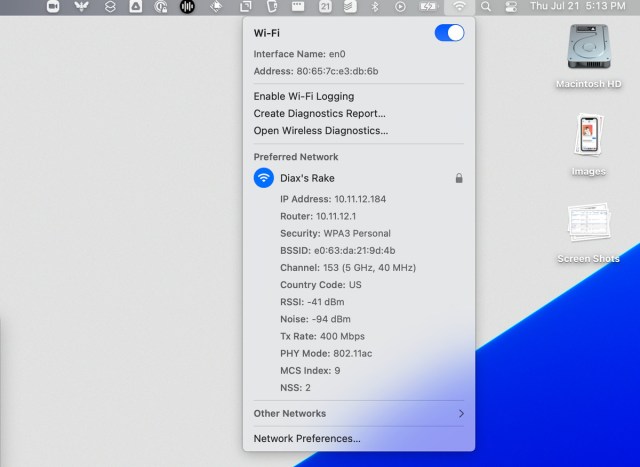Image resolution: width=640 pixels, height=467 pixels.
Task: Click the blue Wi-Fi icon beside Diax's Rake
Action: 264,178
